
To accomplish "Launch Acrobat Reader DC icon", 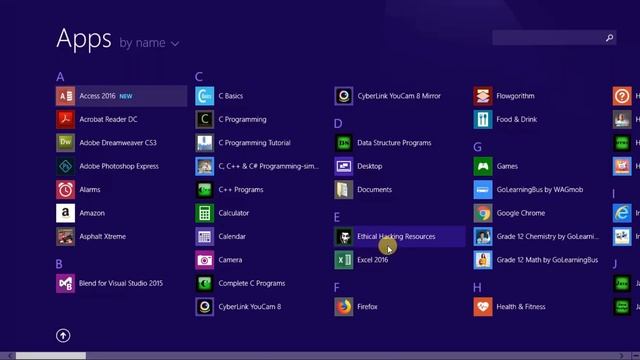I will tap(65, 119).
